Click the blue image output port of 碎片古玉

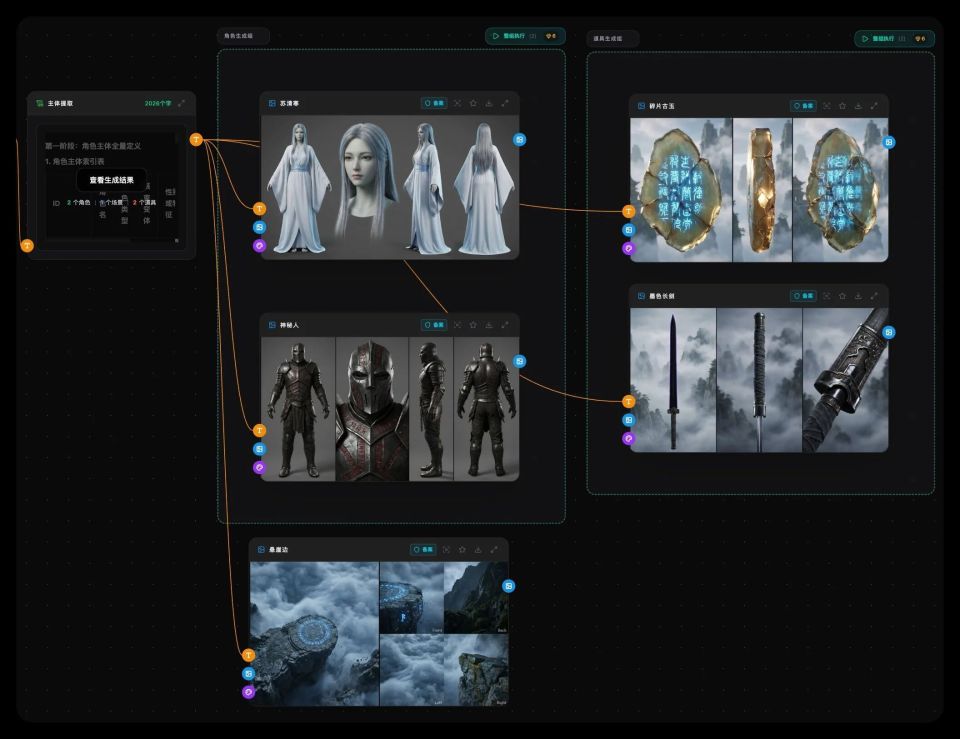(889, 142)
